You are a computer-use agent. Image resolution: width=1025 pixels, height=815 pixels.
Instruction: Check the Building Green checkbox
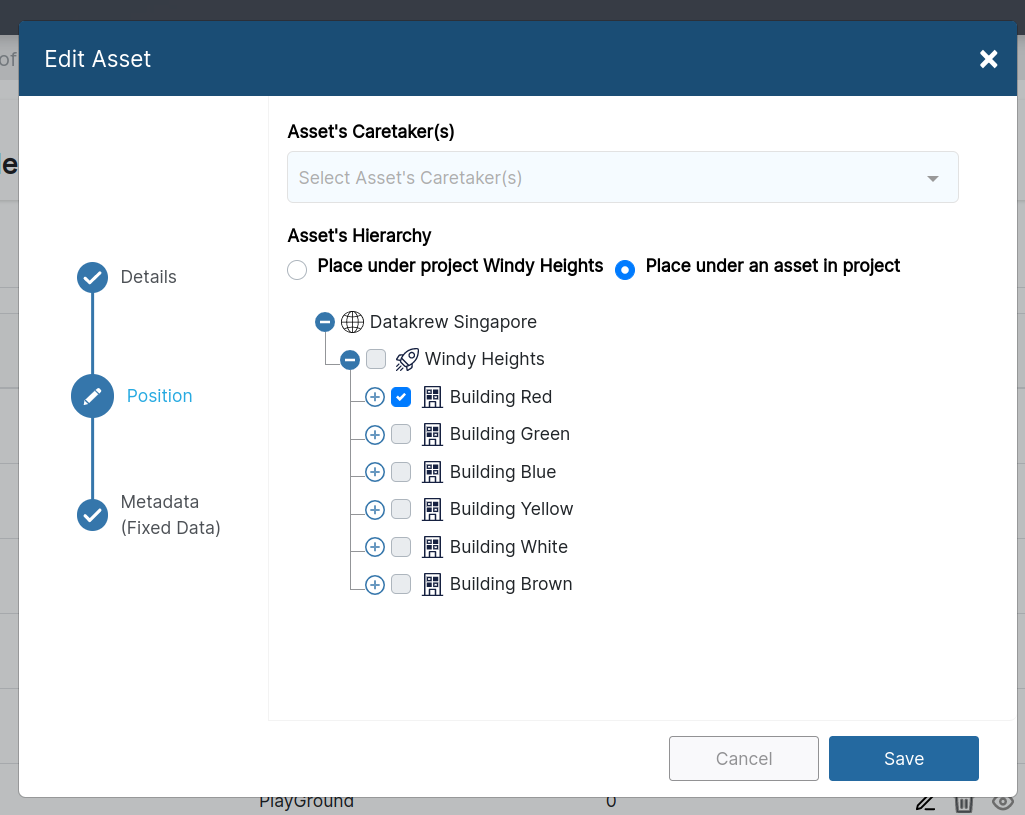tap(401, 434)
